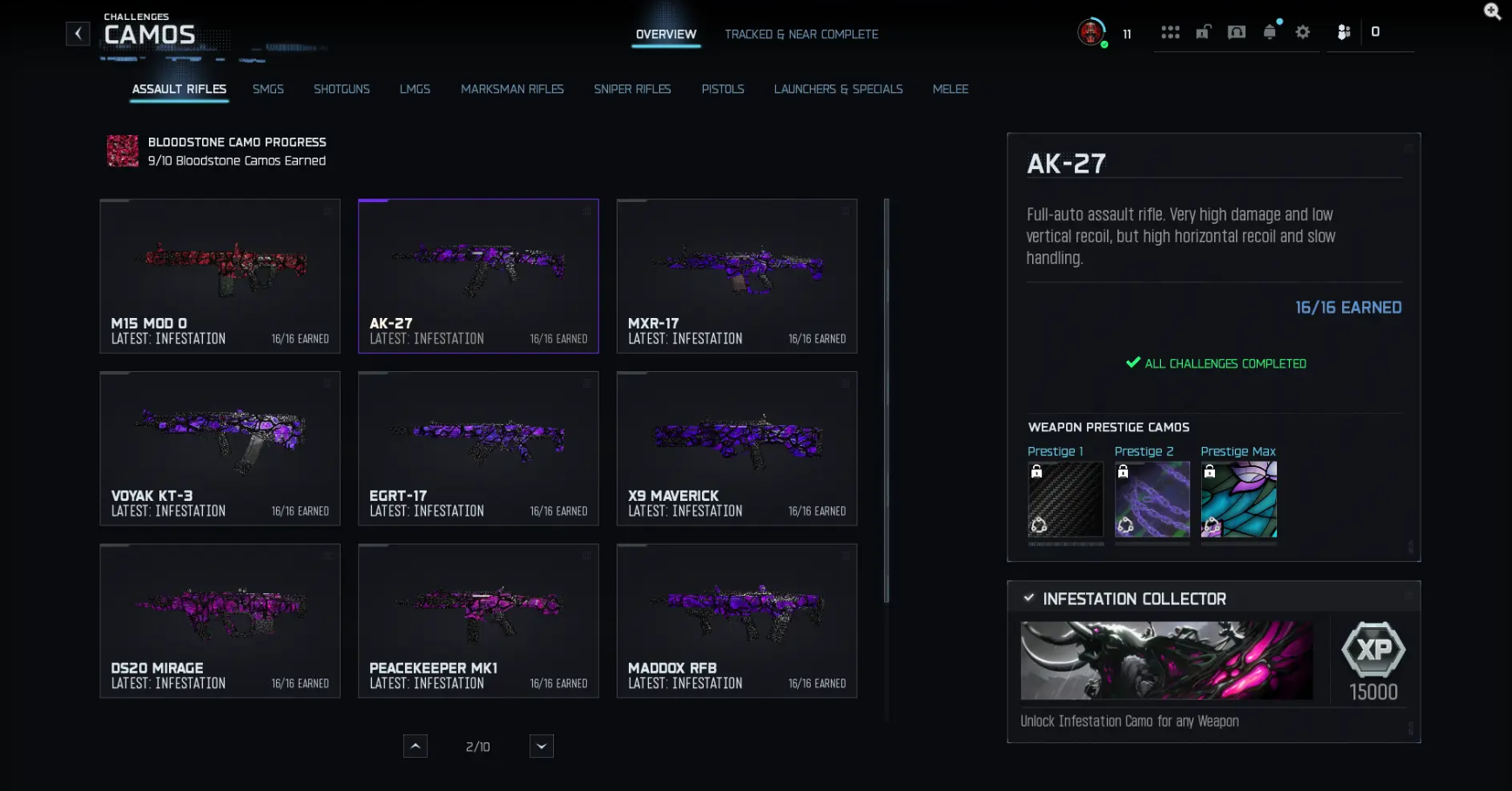Click the magnifier icon in the corner
The width and height of the screenshot is (1512, 791).
pos(1491,11)
